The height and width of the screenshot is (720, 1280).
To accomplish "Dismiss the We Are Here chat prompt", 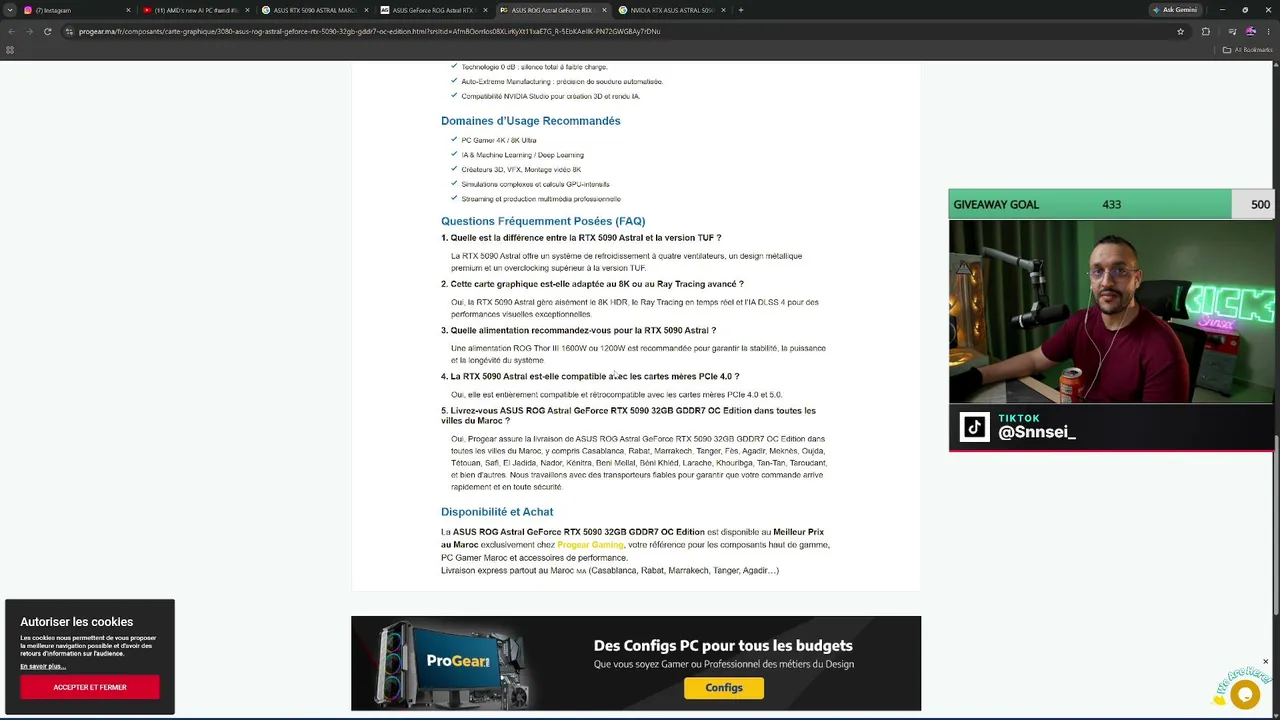I will pos(1265,662).
